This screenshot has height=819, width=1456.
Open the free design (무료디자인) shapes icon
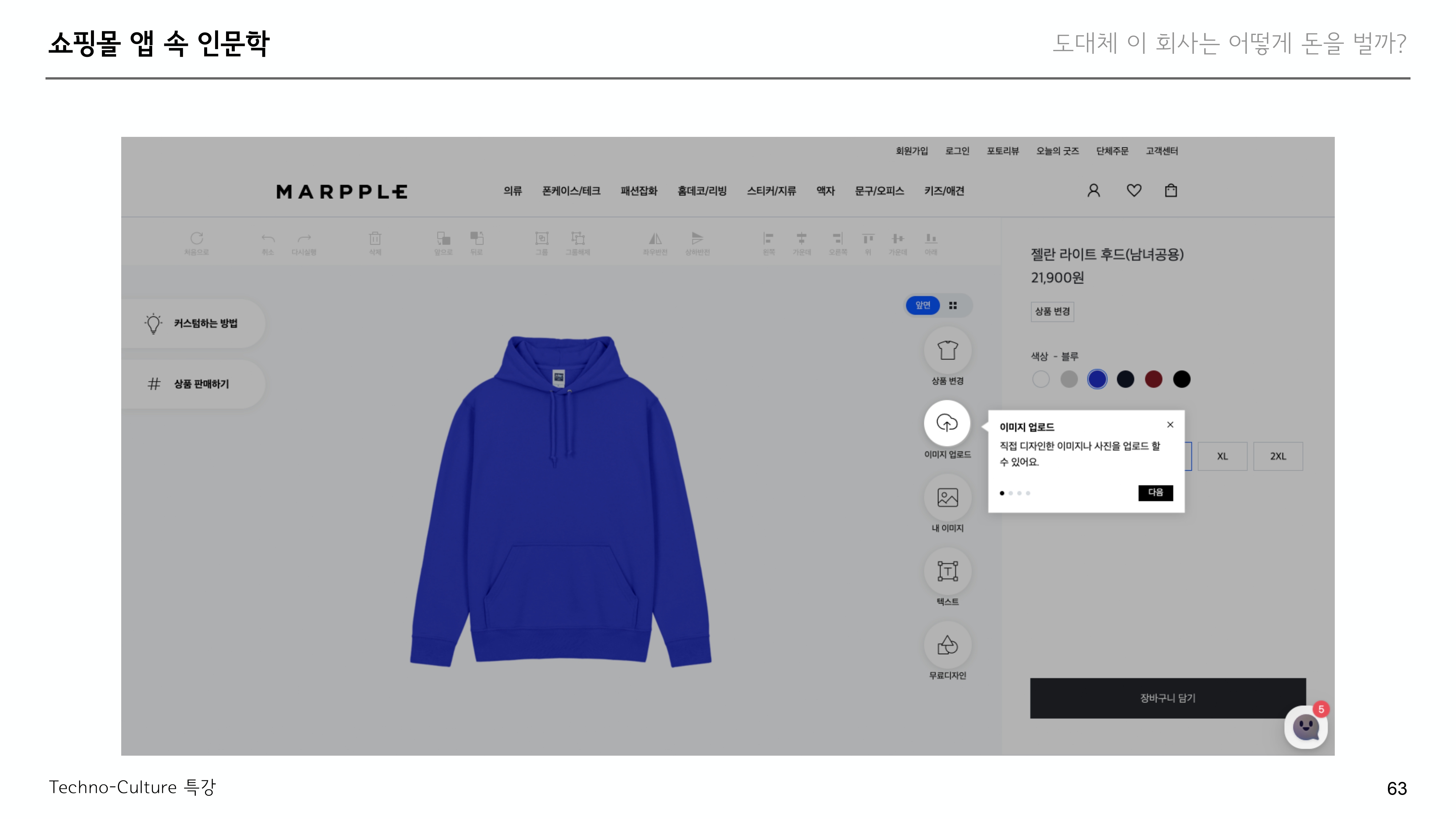pyautogui.click(x=947, y=645)
